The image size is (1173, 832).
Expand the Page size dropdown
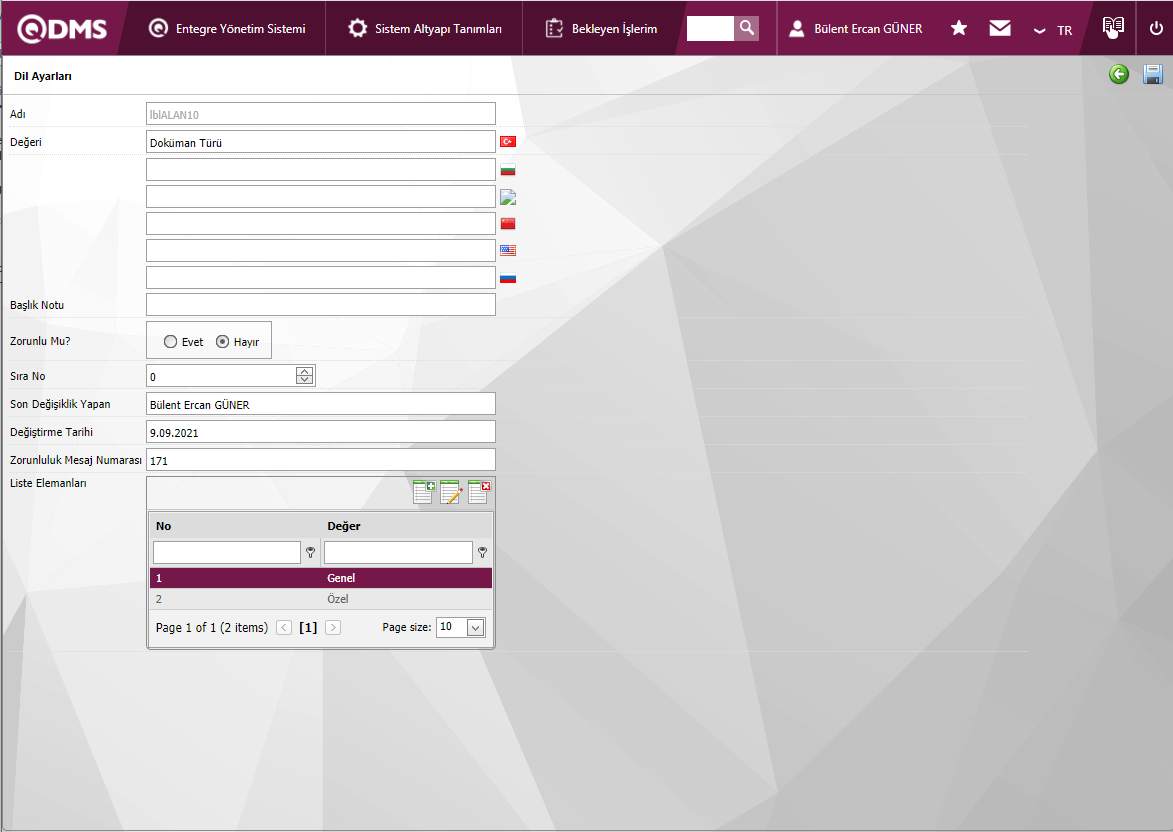475,627
